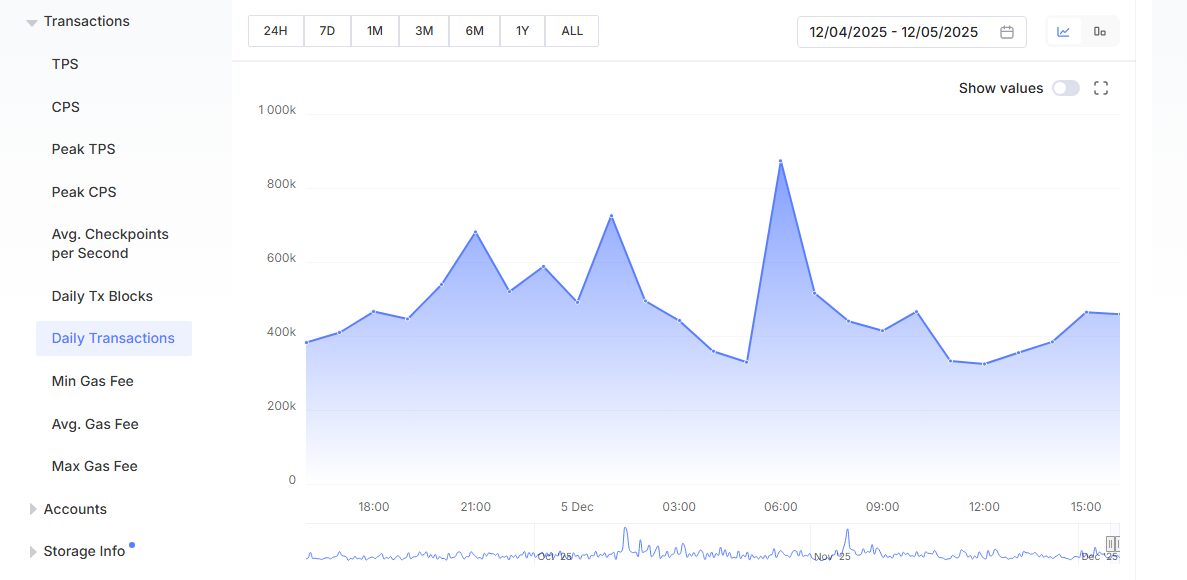Open fullscreen chart view
This screenshot has height=580, width=1187.
coord(1101,88)
